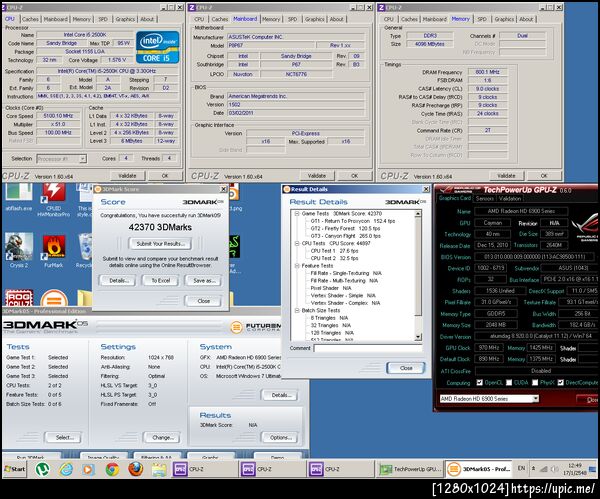
Task: Click the volume speaker icon in the system tray
Action: tap(554, 469)
